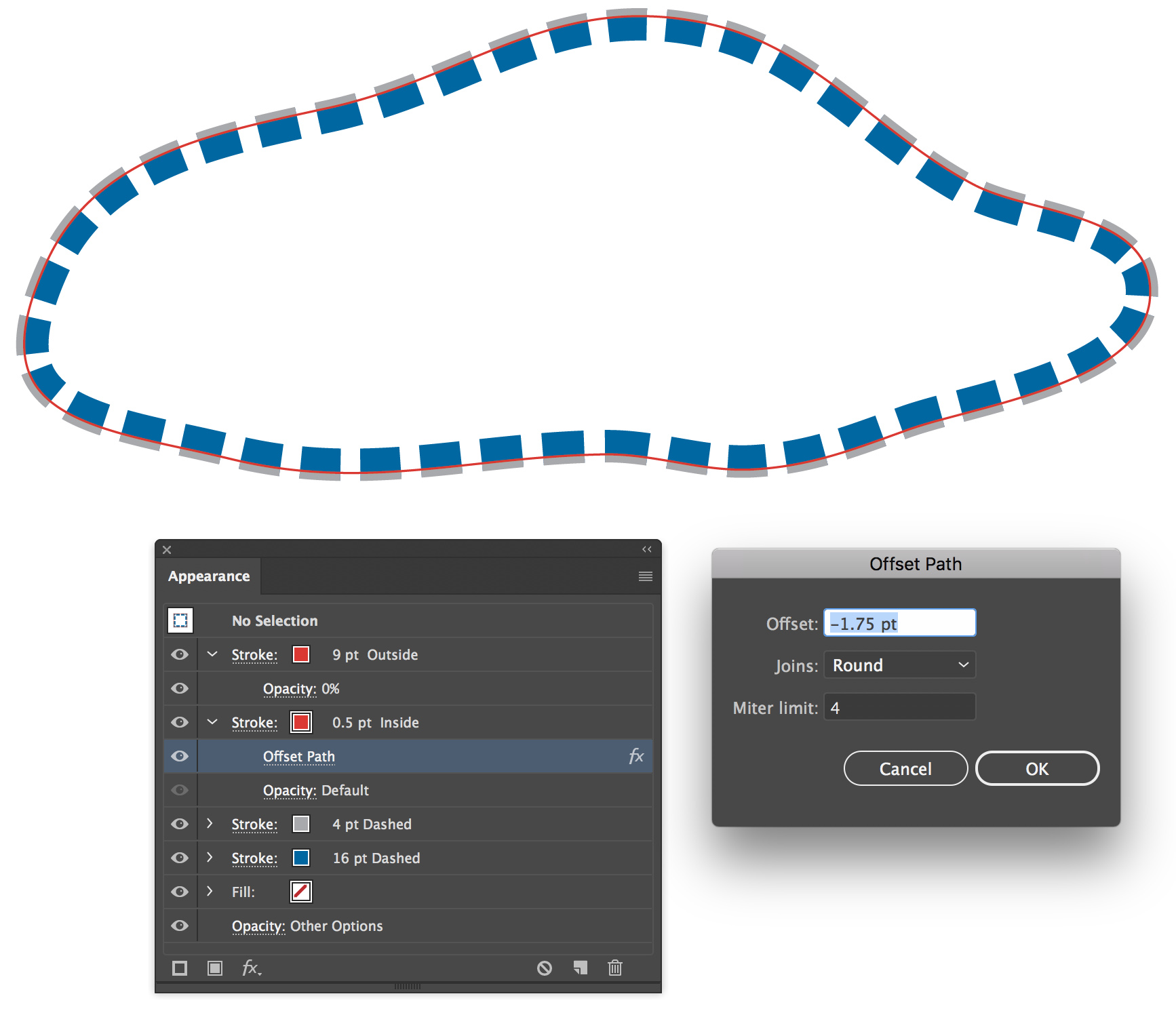1176x1013 pixels.
Task: Click the Delete Selected Item trash icon
Action: point(615,968)
